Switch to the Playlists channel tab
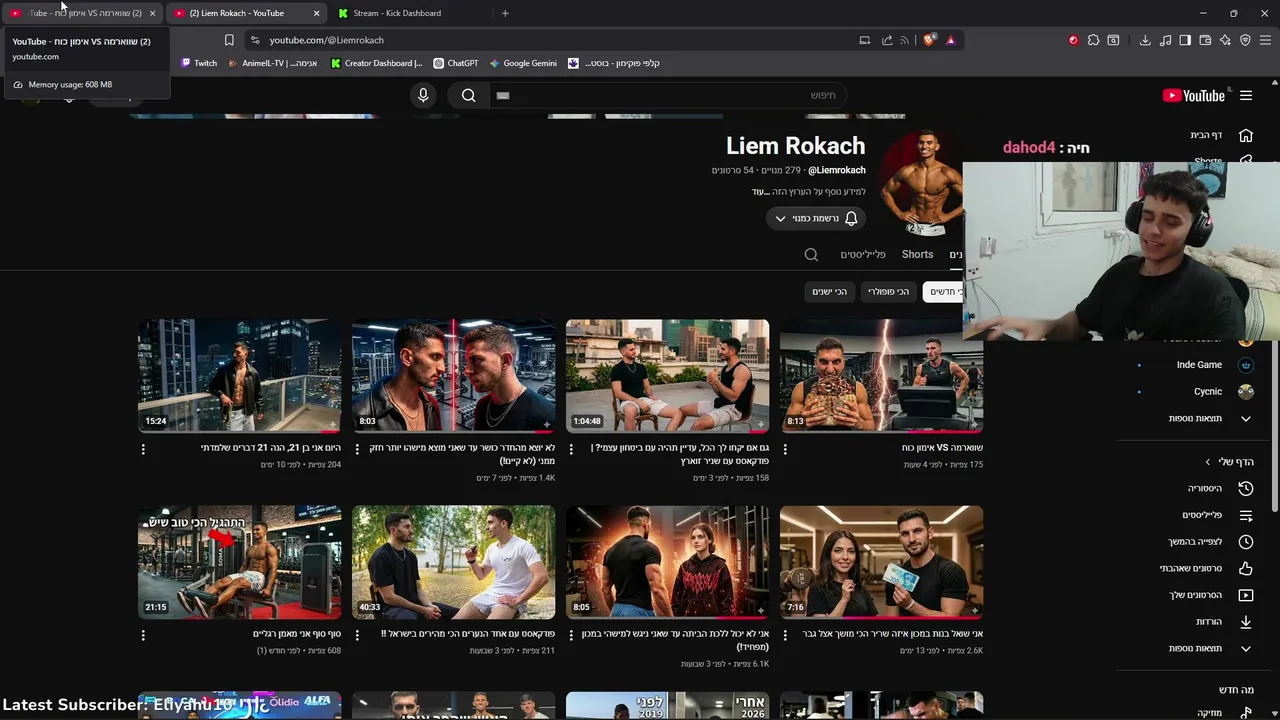This screenshot has width=1280, height=720. point(863,255)
